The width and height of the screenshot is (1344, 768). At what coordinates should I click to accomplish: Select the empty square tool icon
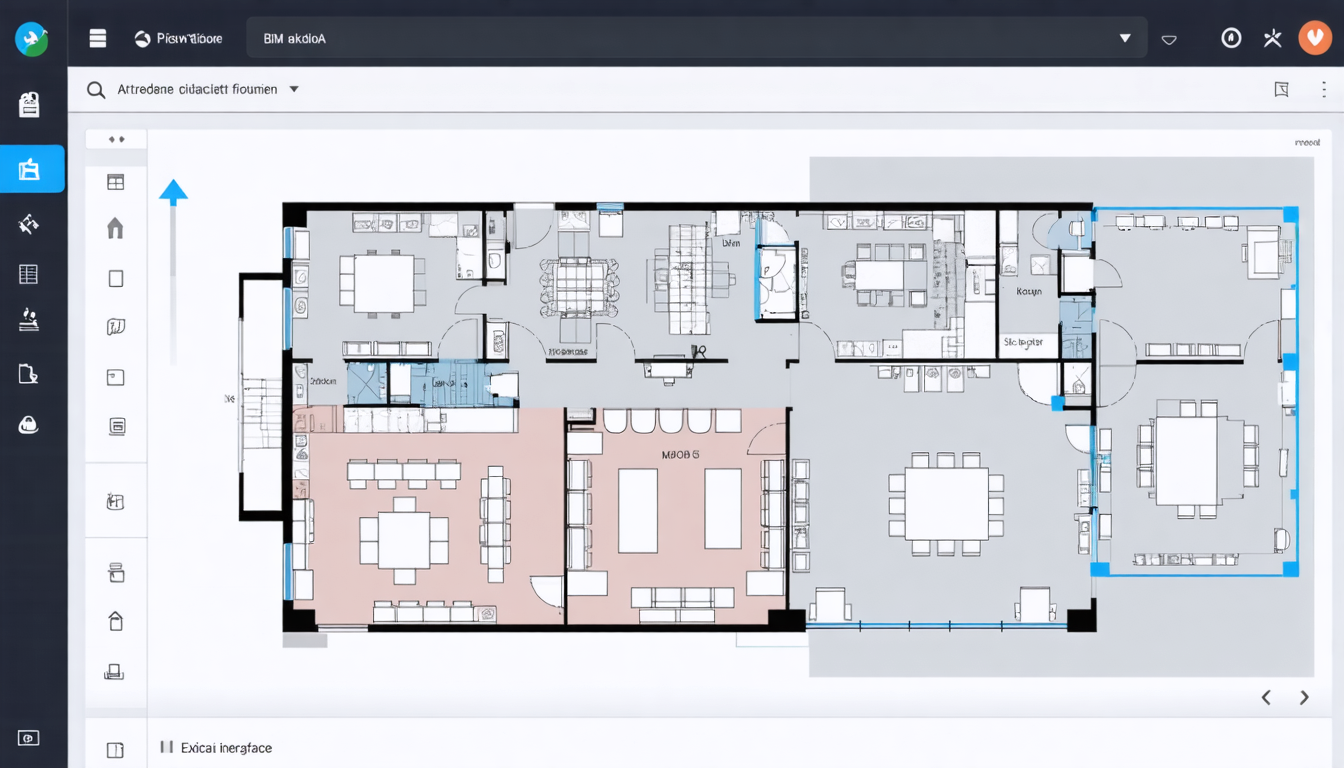[x=116, y=279]
